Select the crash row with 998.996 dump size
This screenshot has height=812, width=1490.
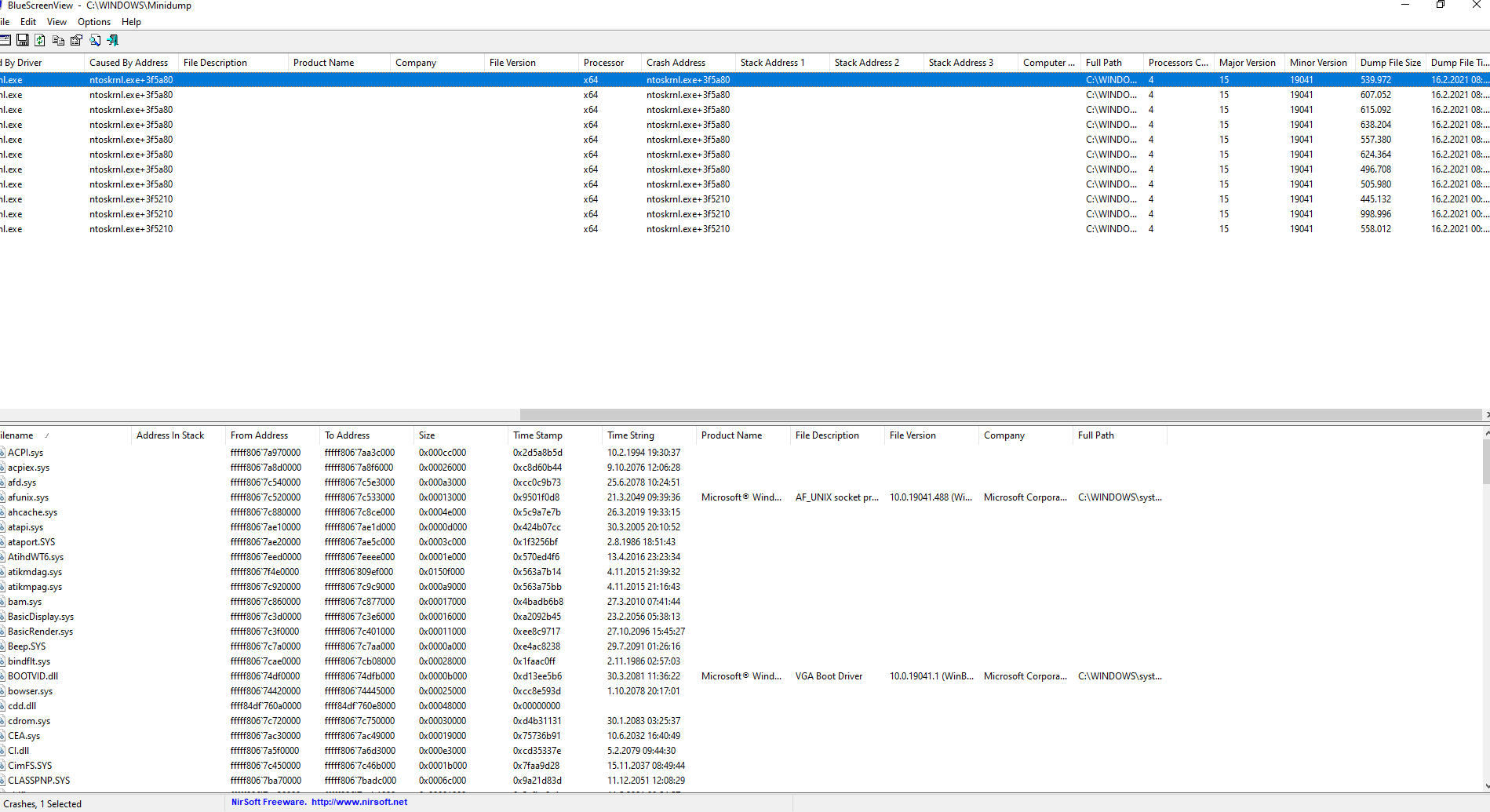pos(1375,214)
